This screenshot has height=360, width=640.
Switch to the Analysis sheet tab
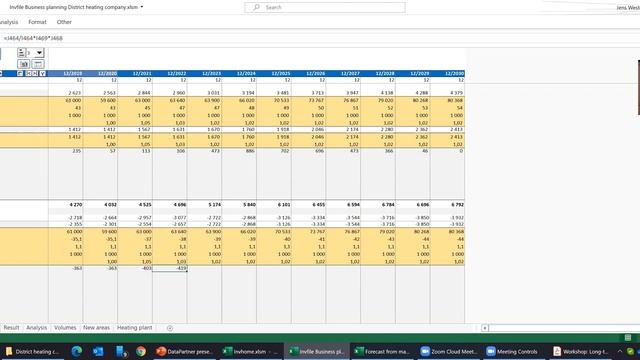click(x=36, y=328)
